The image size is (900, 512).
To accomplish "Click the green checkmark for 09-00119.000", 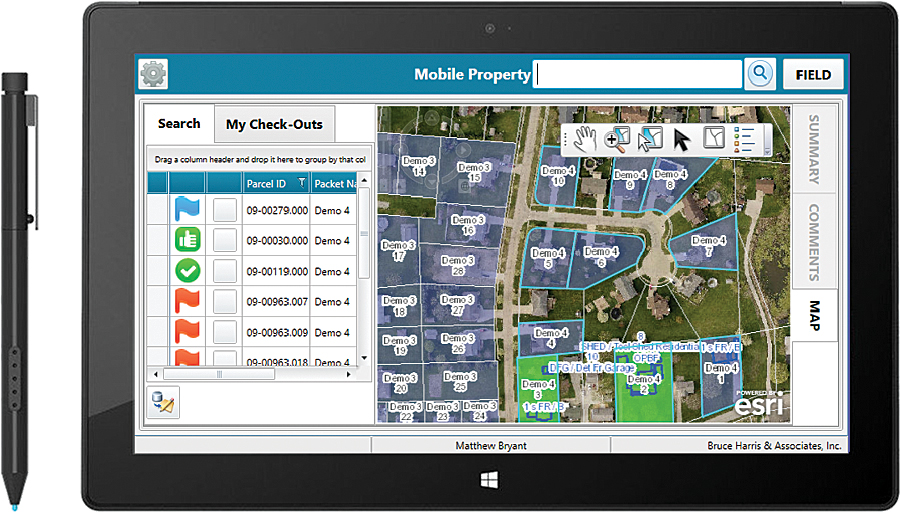I will [188, 270].
